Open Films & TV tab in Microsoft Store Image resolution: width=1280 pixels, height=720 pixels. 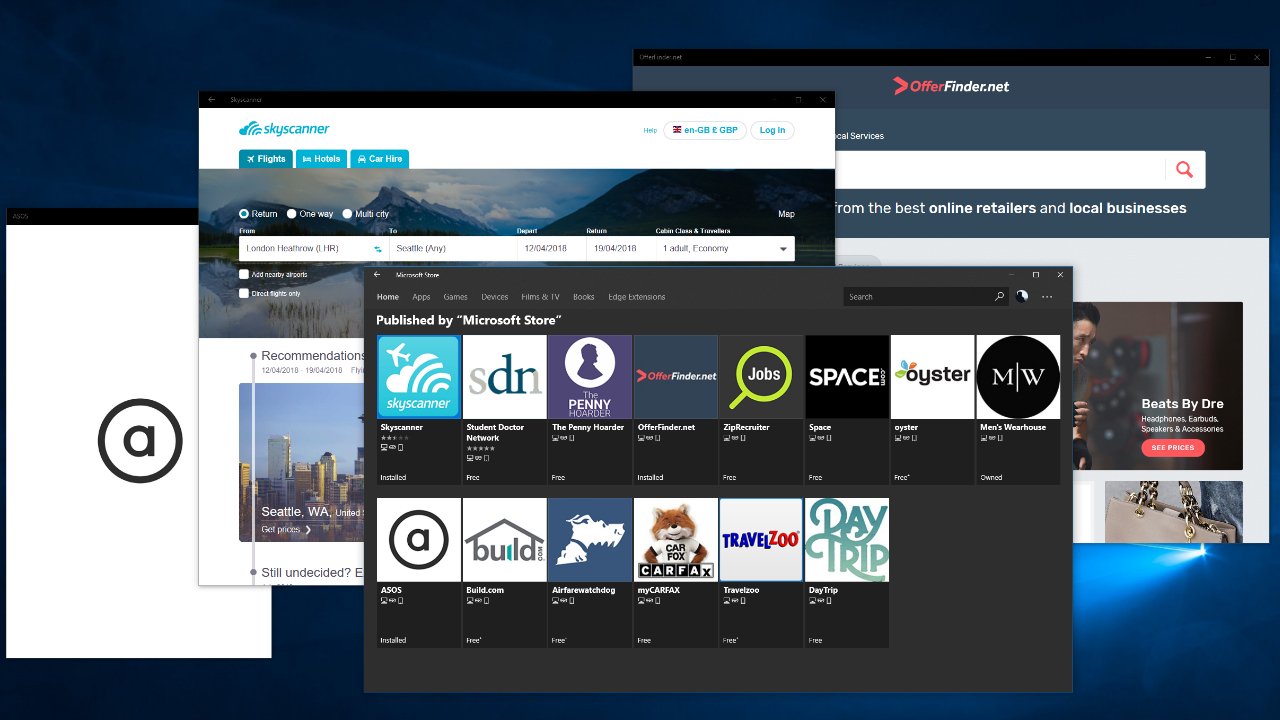[540, 297]
